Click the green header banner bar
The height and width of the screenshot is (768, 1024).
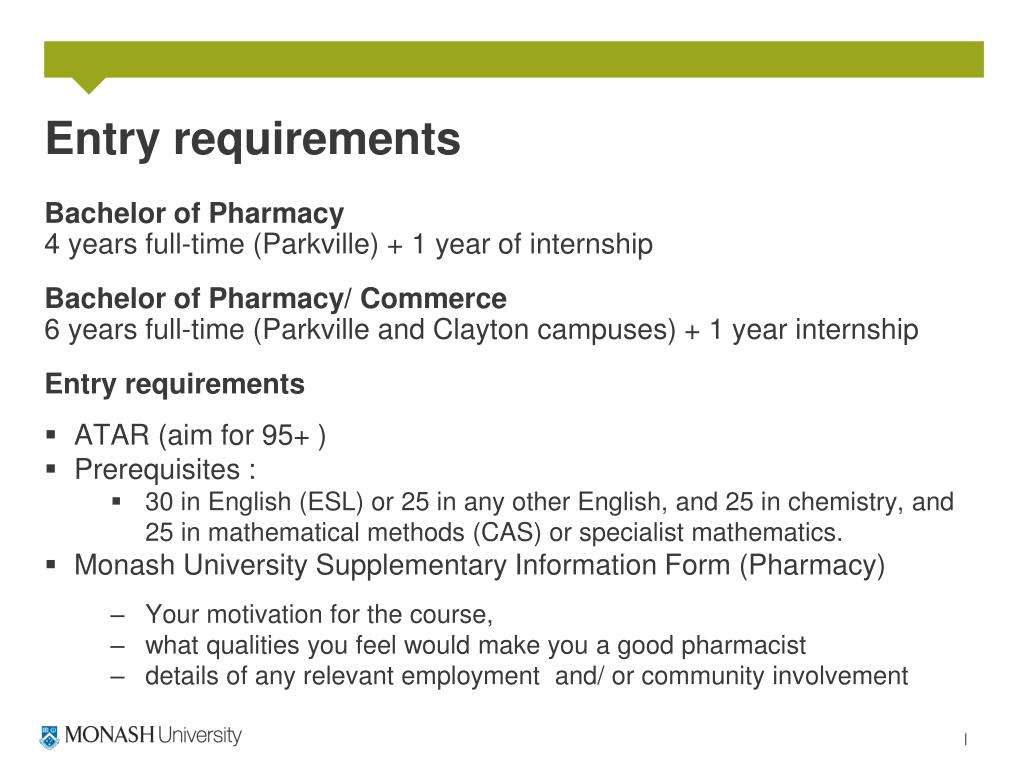tap(513, 59)
